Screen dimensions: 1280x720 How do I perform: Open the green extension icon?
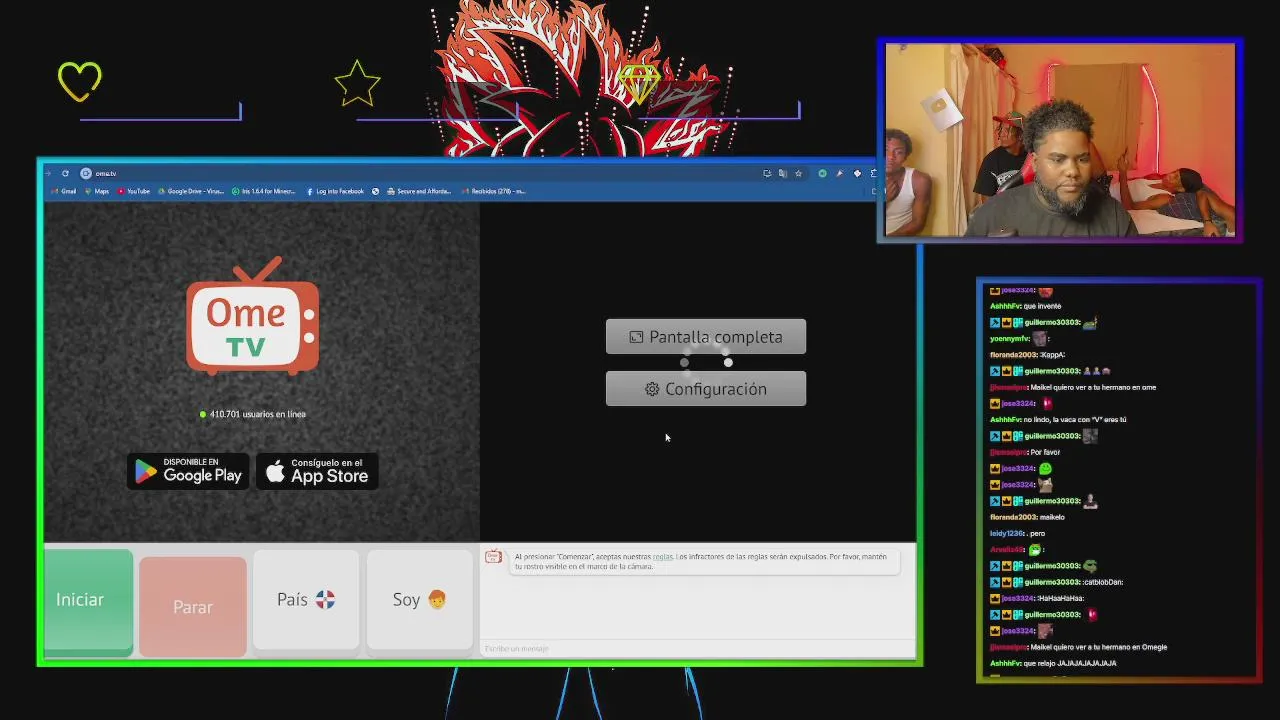[x=822, y=173]
